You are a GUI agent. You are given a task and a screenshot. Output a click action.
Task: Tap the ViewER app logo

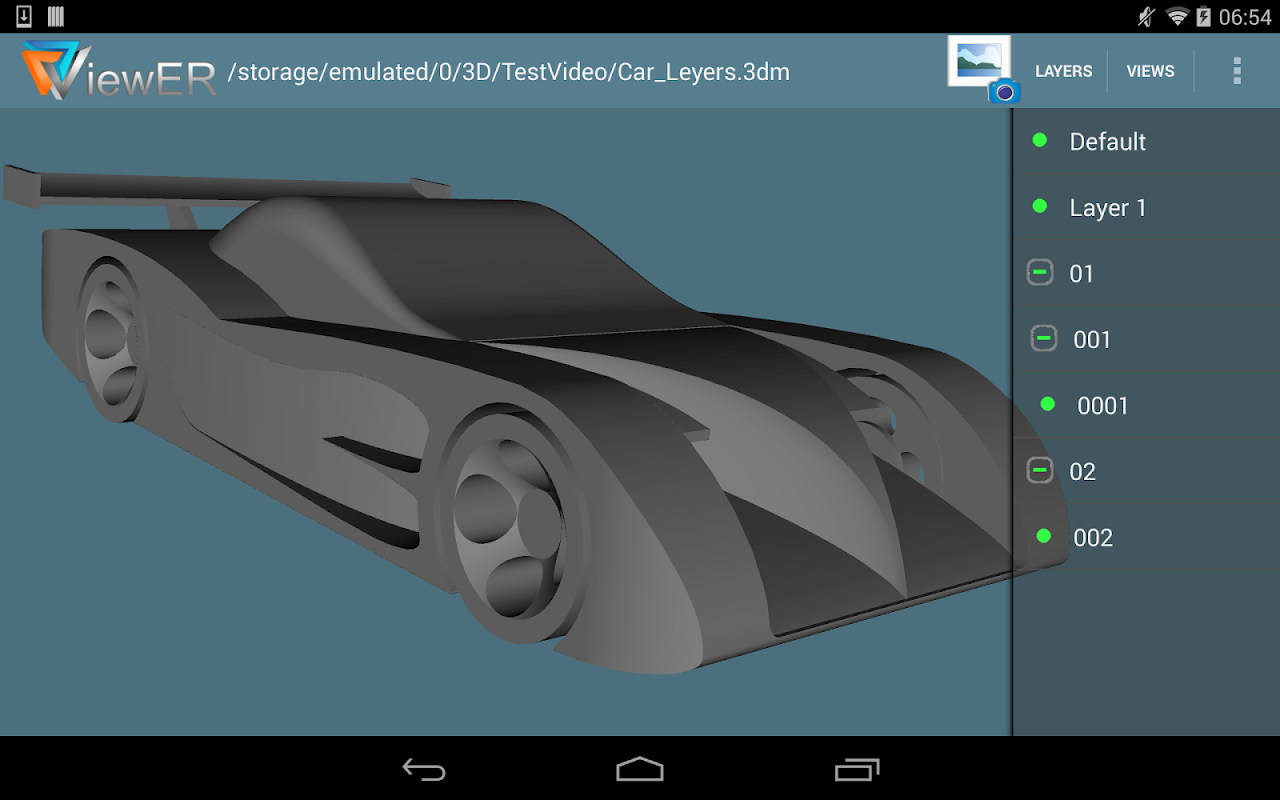[x=118, y=71]
